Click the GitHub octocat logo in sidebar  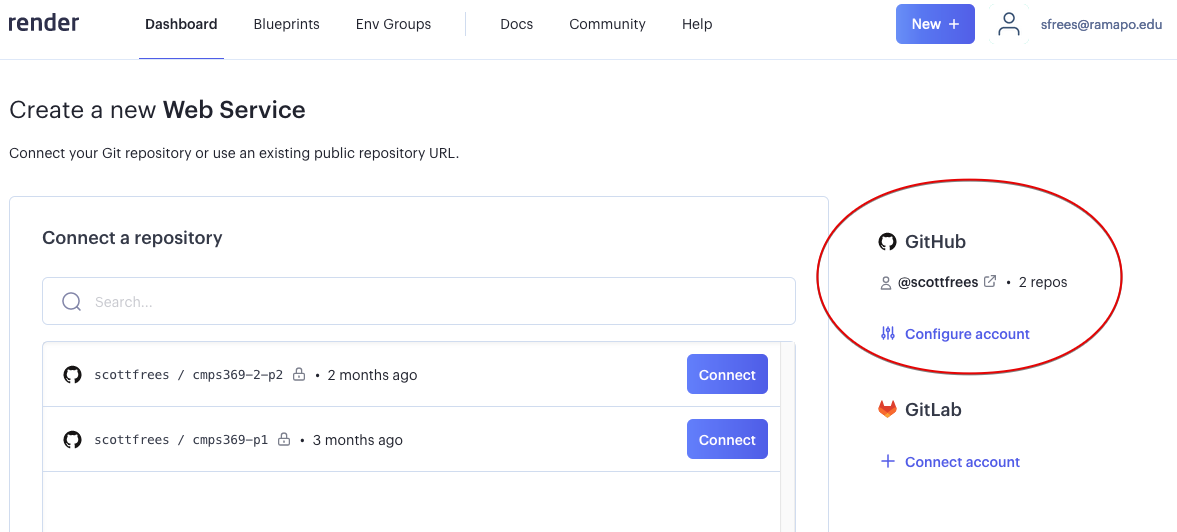[887, 242]
